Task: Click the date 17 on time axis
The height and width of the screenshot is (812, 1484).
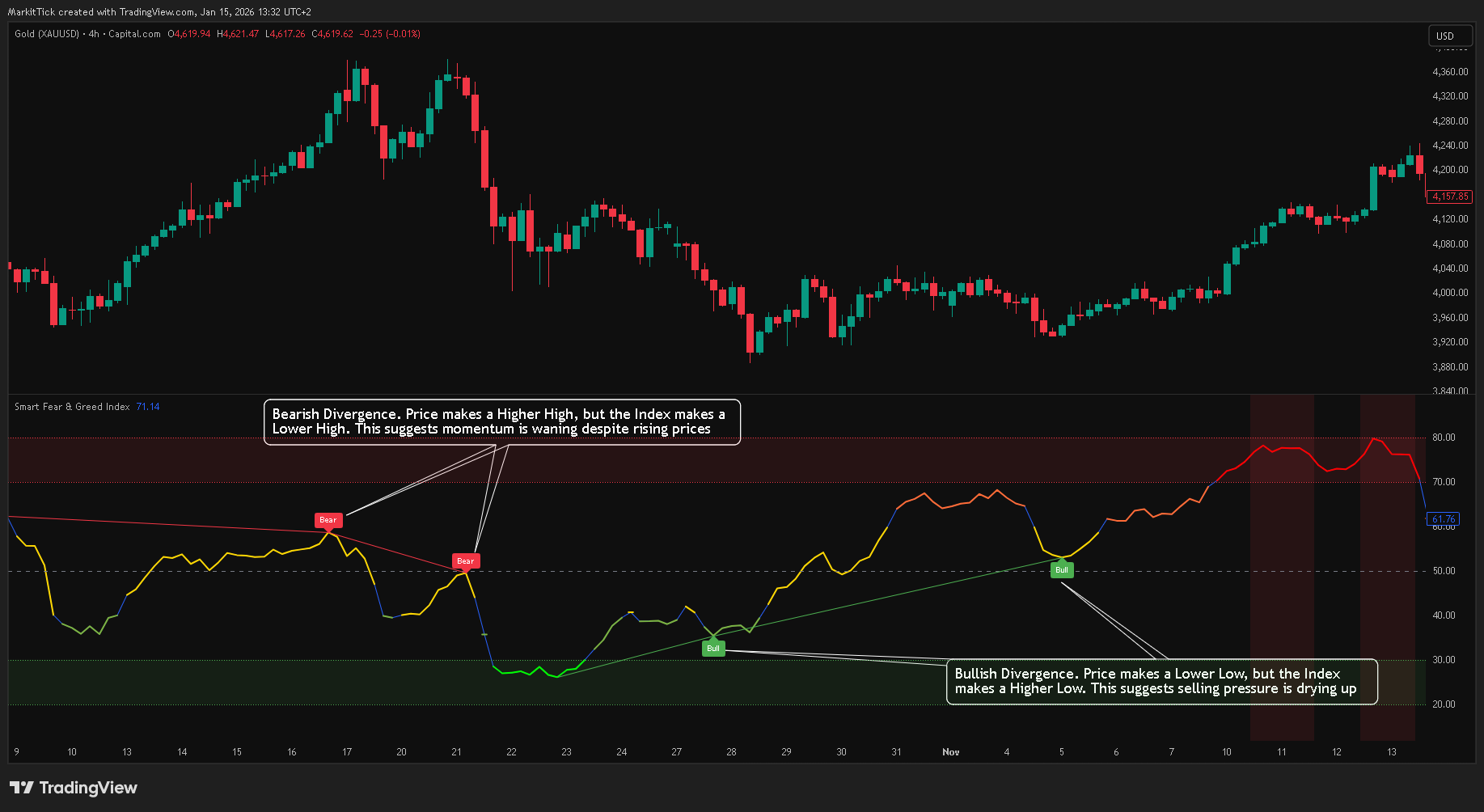Action: (347, 752)
